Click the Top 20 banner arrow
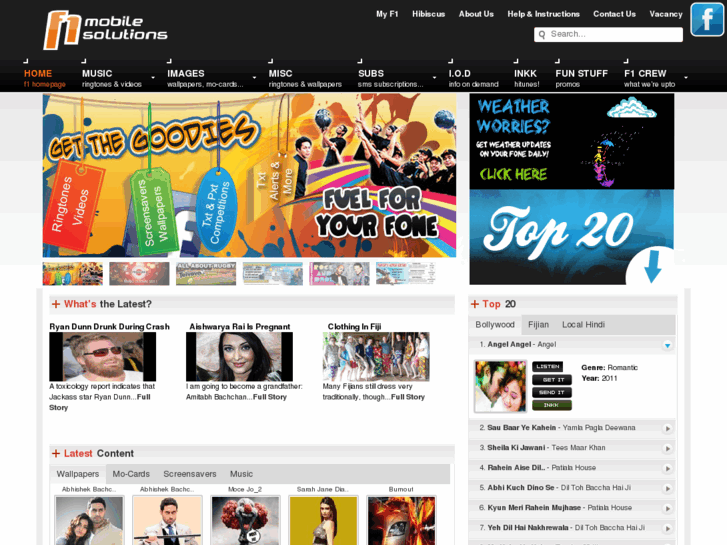 [652, 266]
